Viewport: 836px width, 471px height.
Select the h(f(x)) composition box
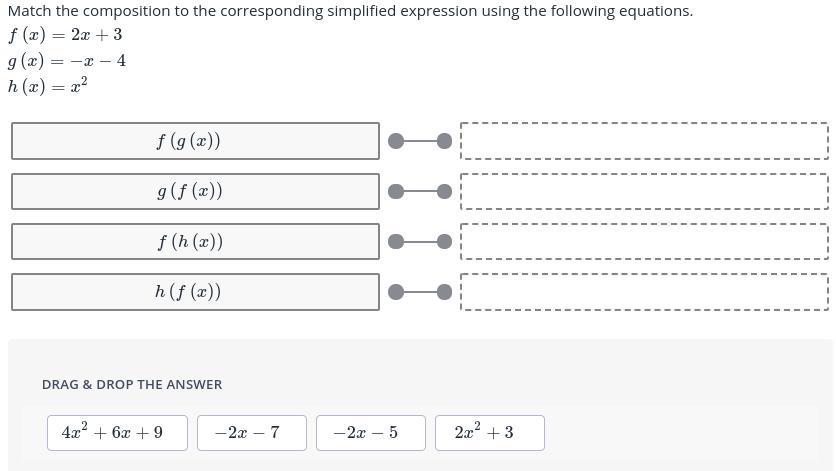[195, 292]
